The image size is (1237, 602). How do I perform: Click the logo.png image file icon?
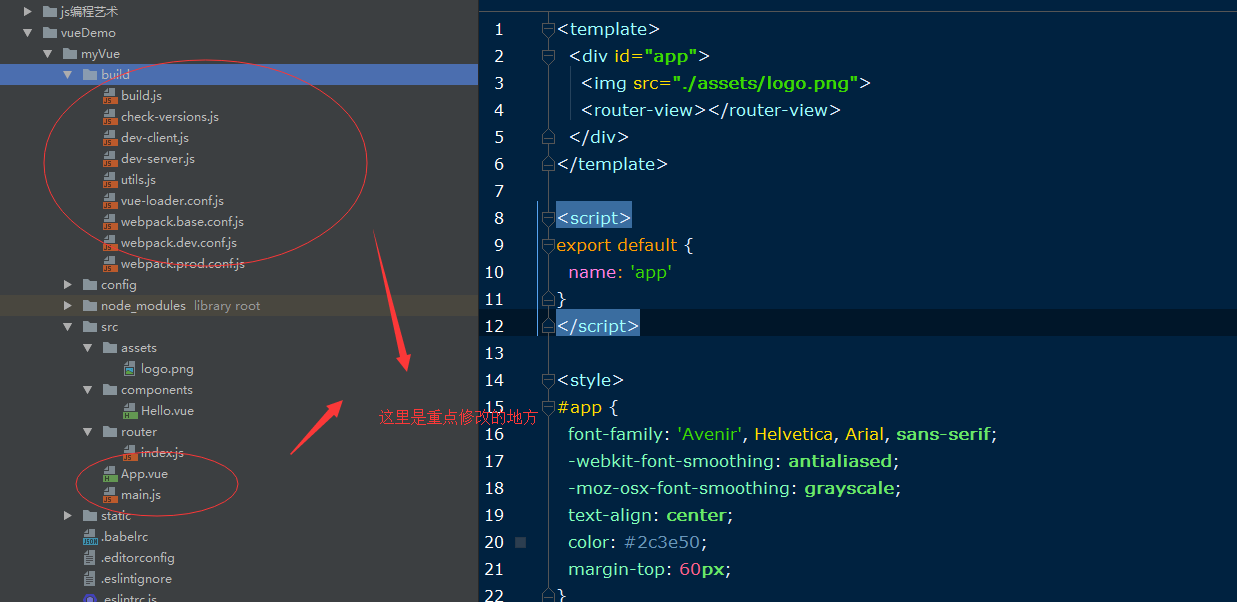tap(130, 369)
